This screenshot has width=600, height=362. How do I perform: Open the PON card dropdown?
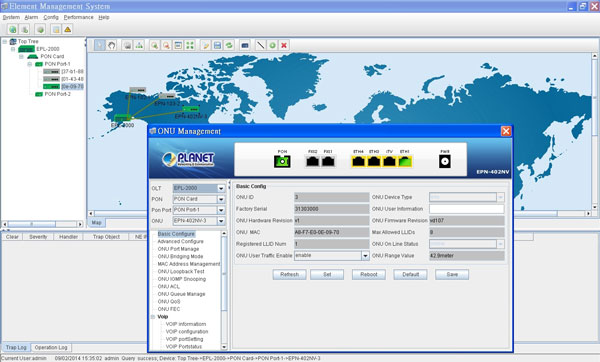tap(221, 199)
